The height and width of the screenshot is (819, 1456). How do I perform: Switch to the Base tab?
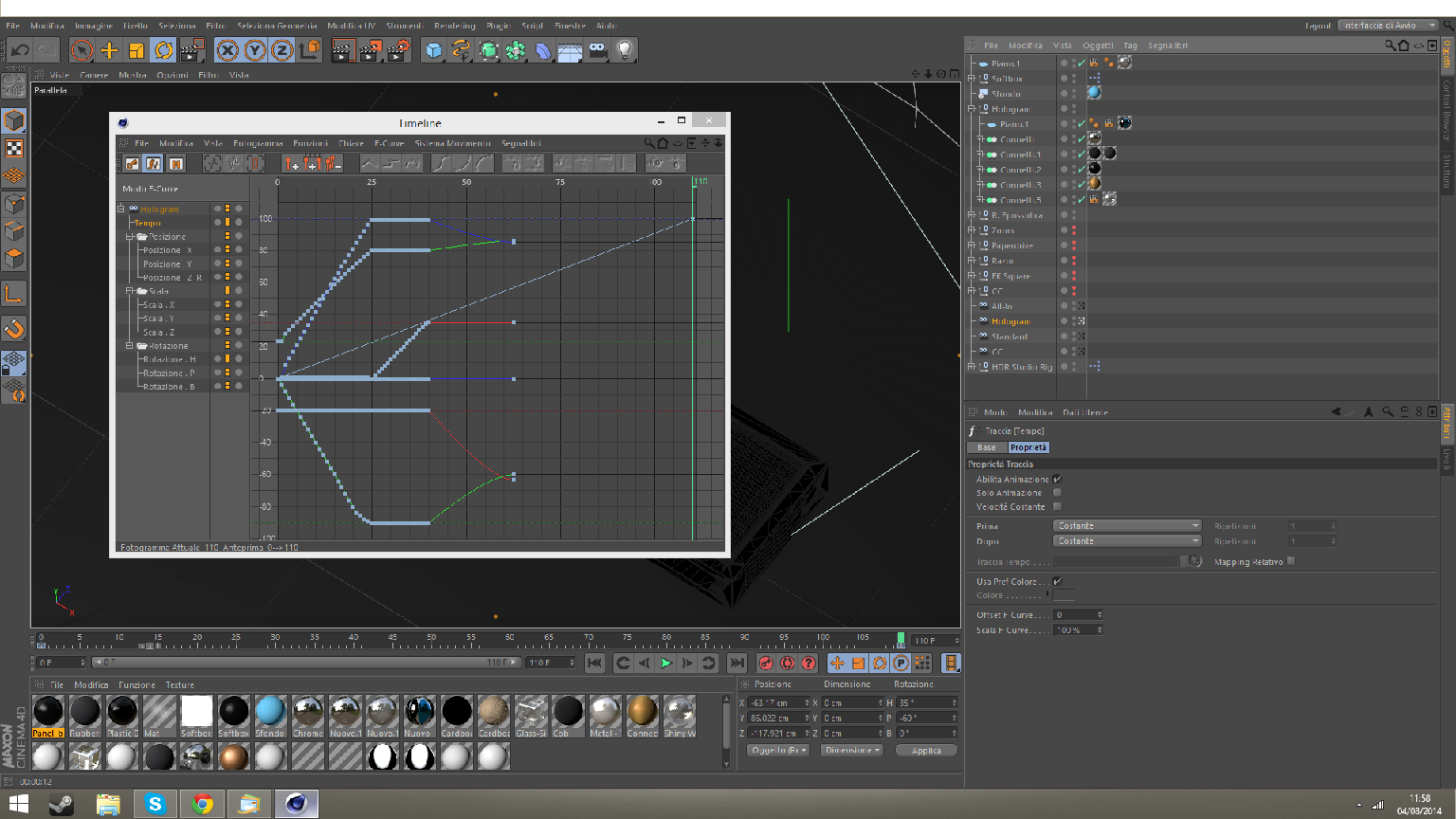(x=987, y=447)
